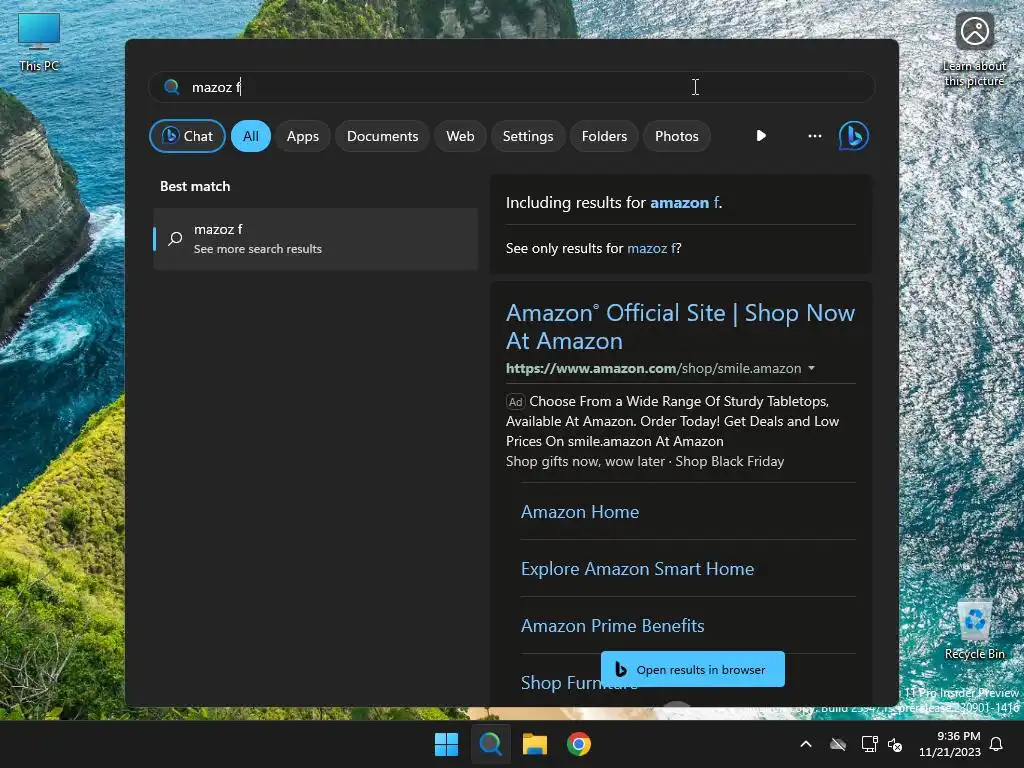Open best match result mazoz f
Image resolution: width=1024 pixels, height=768 pixels.
click(315, 238)
